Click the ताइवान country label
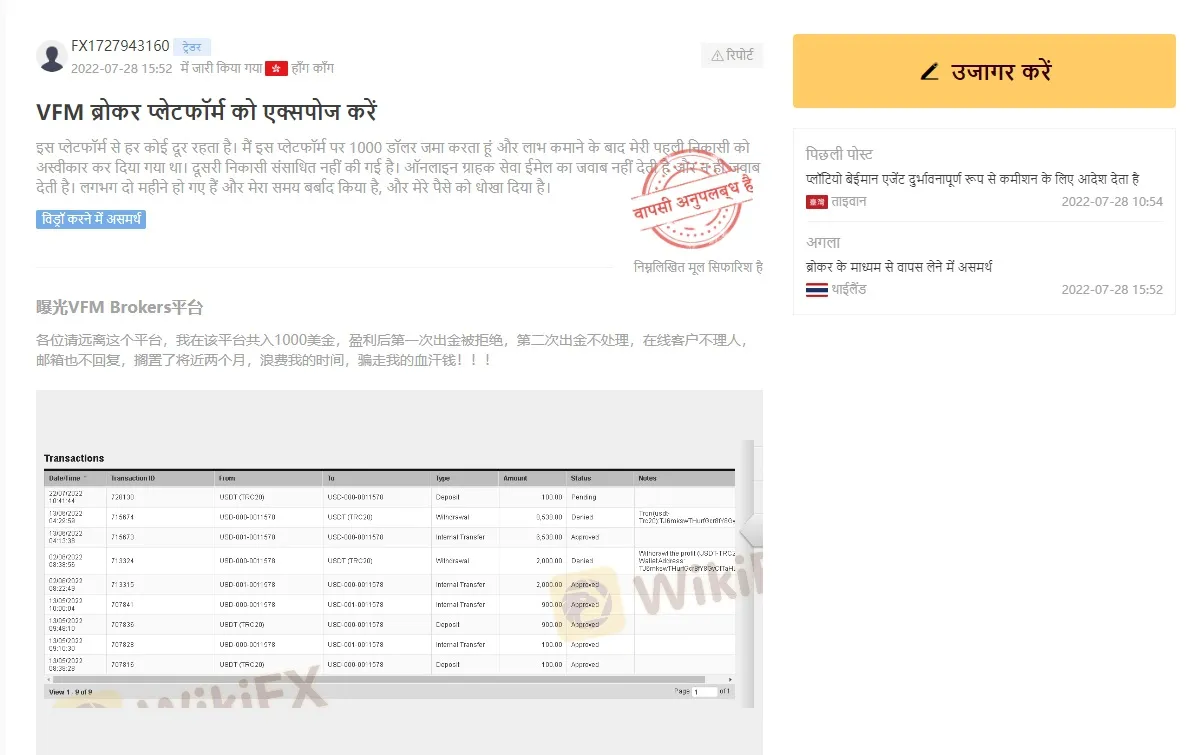Screen dimensions: 1191x755 (x=848, y=201)
